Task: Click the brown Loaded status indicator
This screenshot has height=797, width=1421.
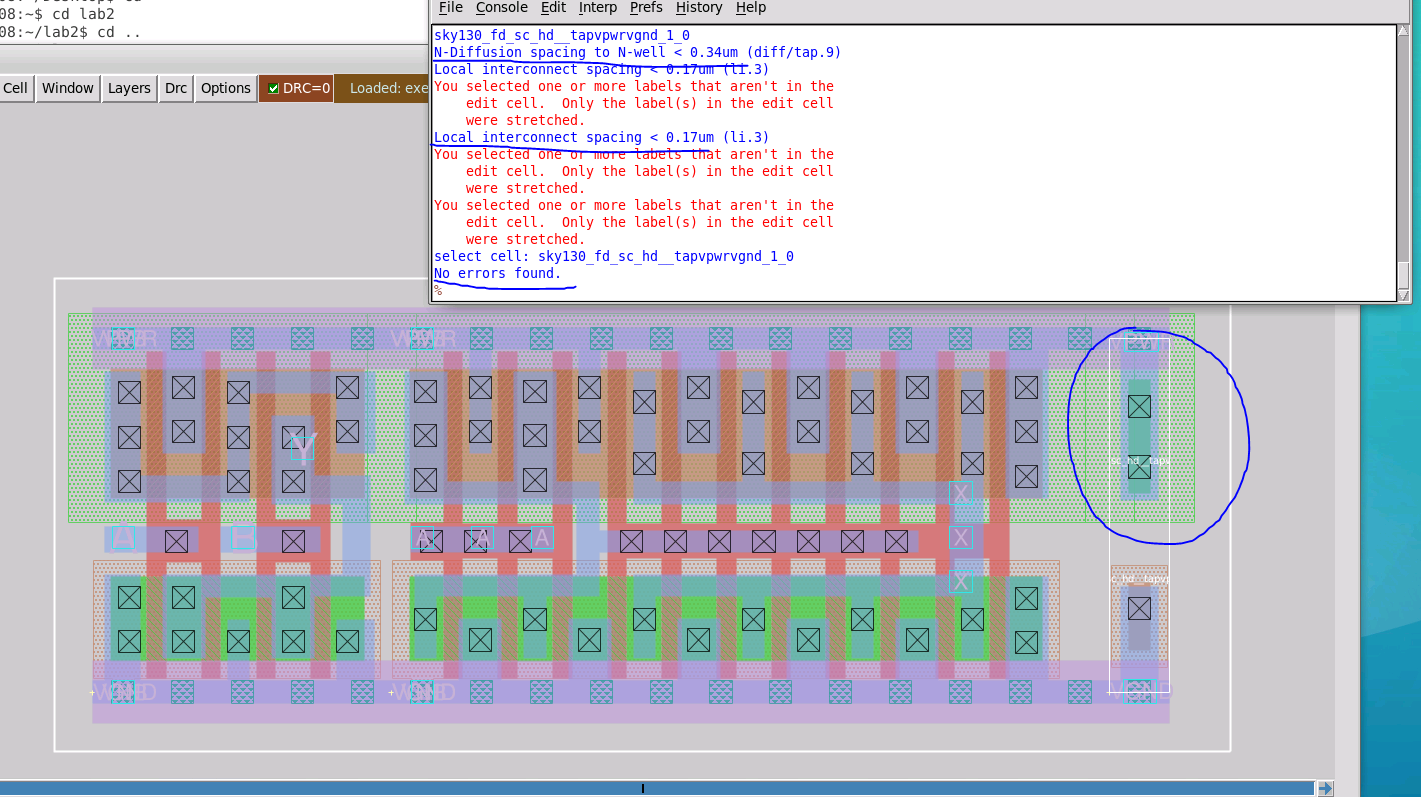Action: [385, 88]
